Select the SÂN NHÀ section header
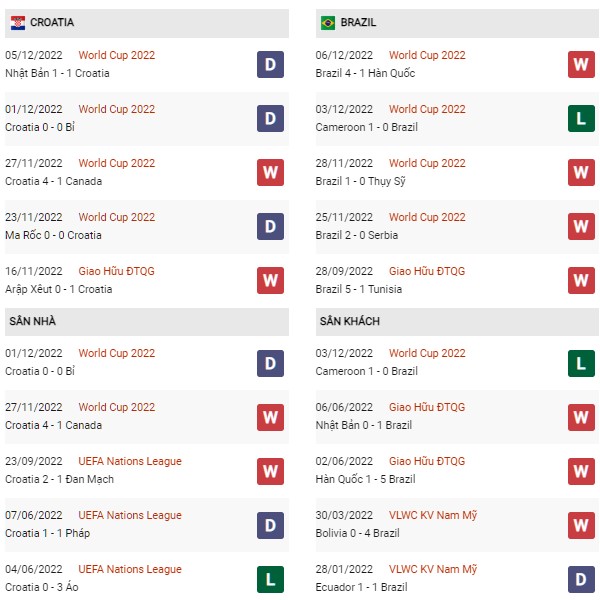Screen dimensions: 600x600 click(32, 321)
